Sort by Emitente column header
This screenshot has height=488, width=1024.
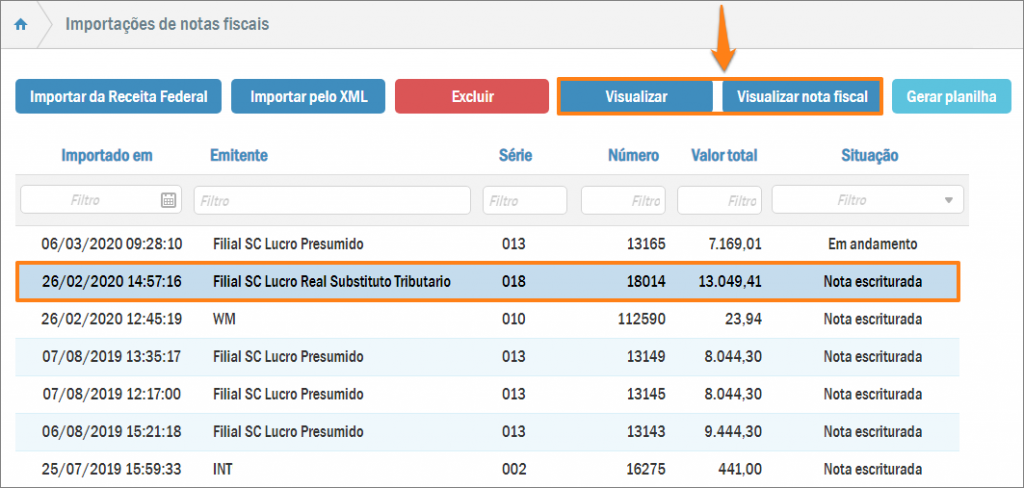tap(238, 156)
